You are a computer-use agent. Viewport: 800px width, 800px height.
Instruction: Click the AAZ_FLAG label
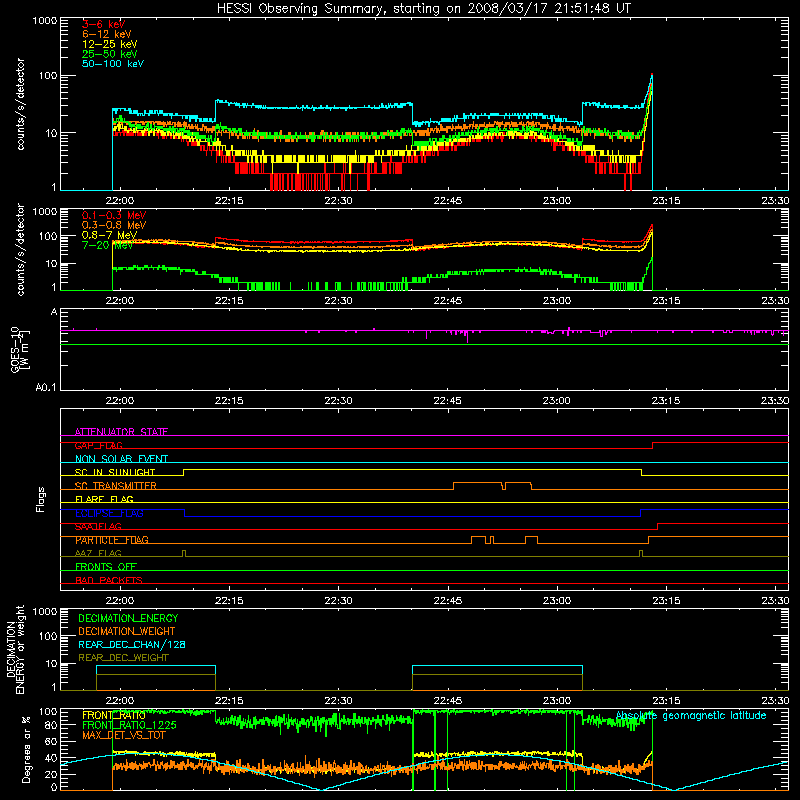(98, 553)
